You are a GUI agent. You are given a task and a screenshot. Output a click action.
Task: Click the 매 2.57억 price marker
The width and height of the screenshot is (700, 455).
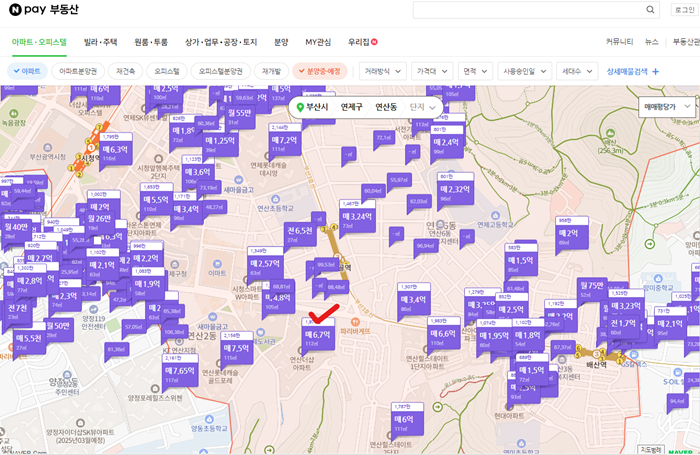coord(265,263)
